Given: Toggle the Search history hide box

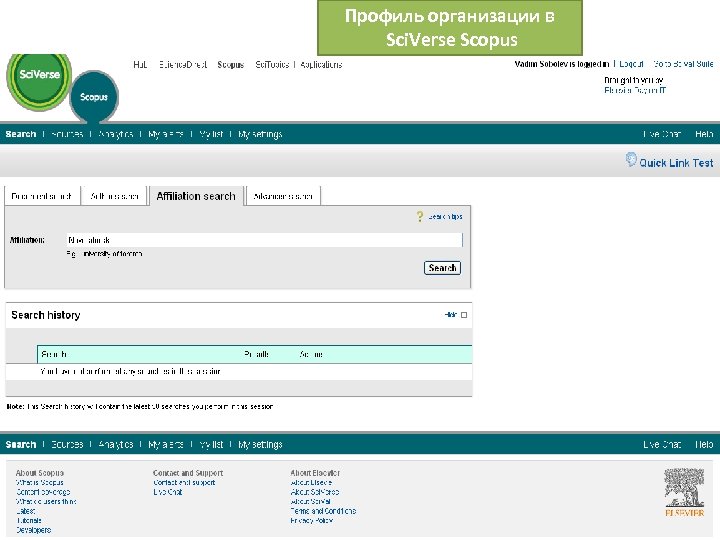Looking at the screenshot, I should (x=464, y=315).
